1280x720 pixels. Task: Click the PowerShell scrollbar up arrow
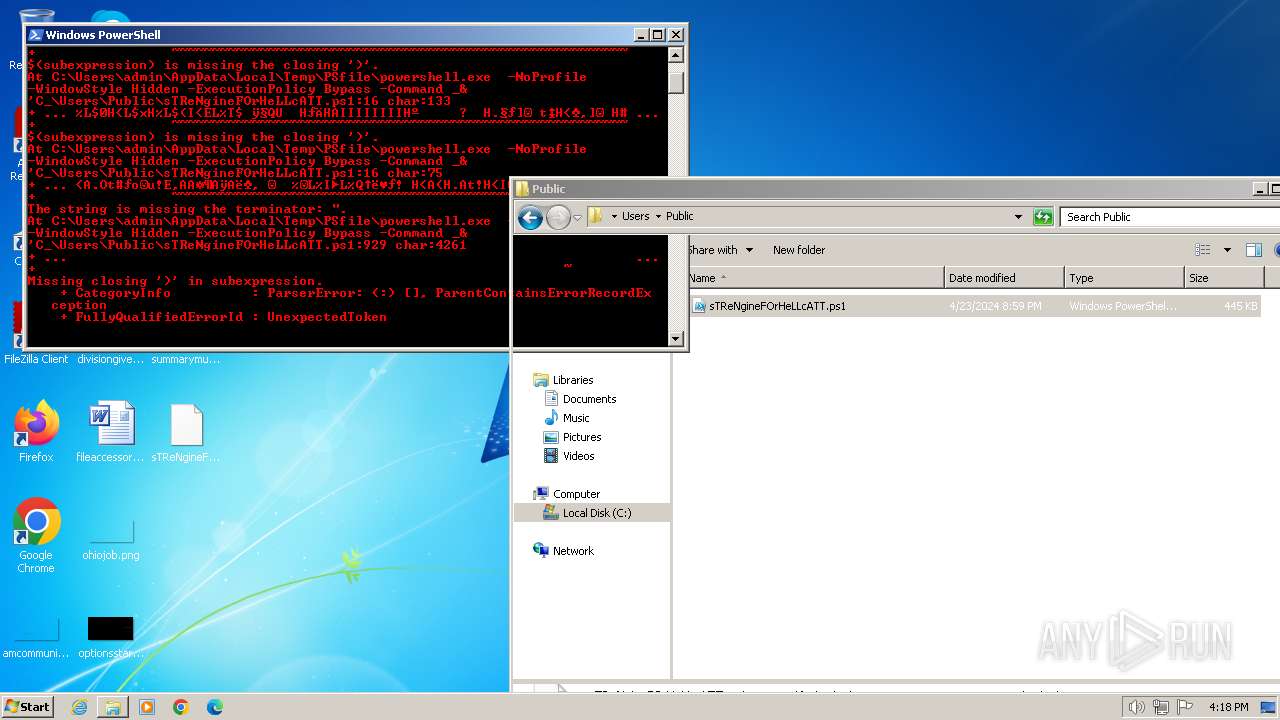coord(676,56)
